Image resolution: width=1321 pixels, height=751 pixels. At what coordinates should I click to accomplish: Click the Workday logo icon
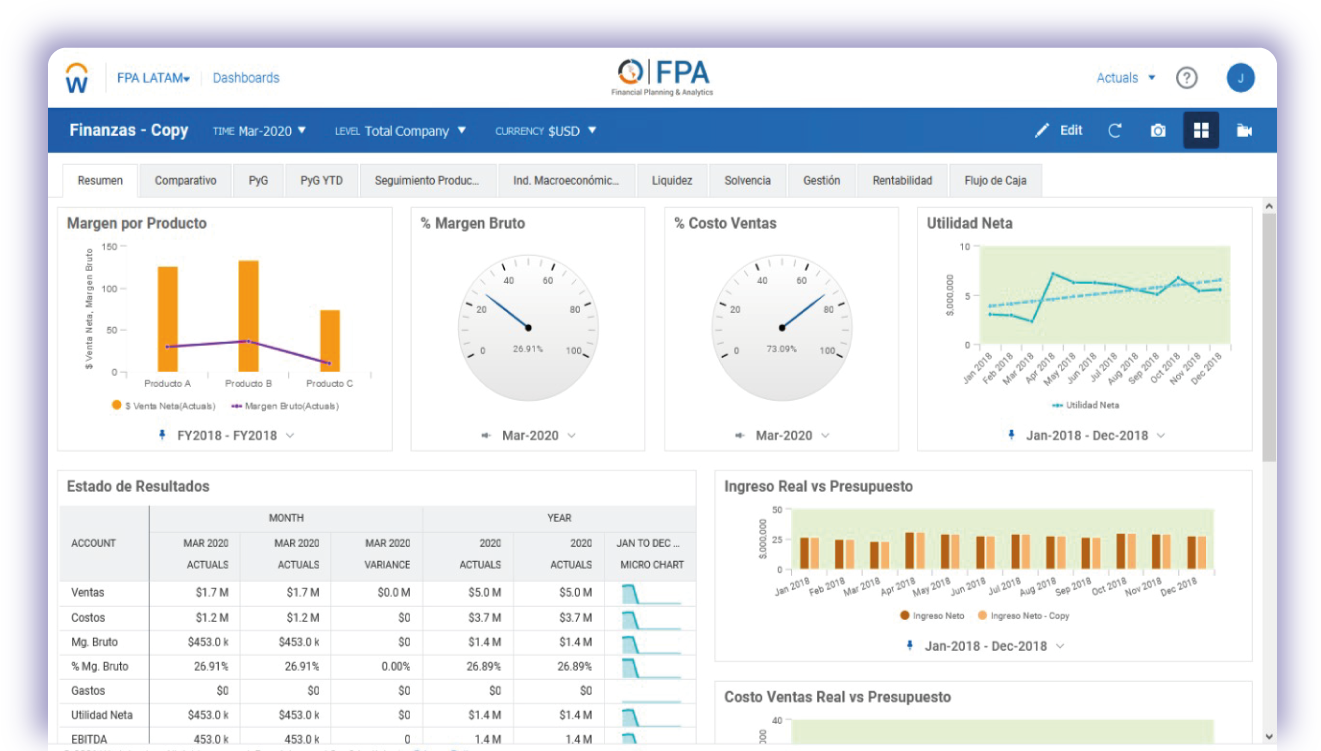tap(77, 78)
